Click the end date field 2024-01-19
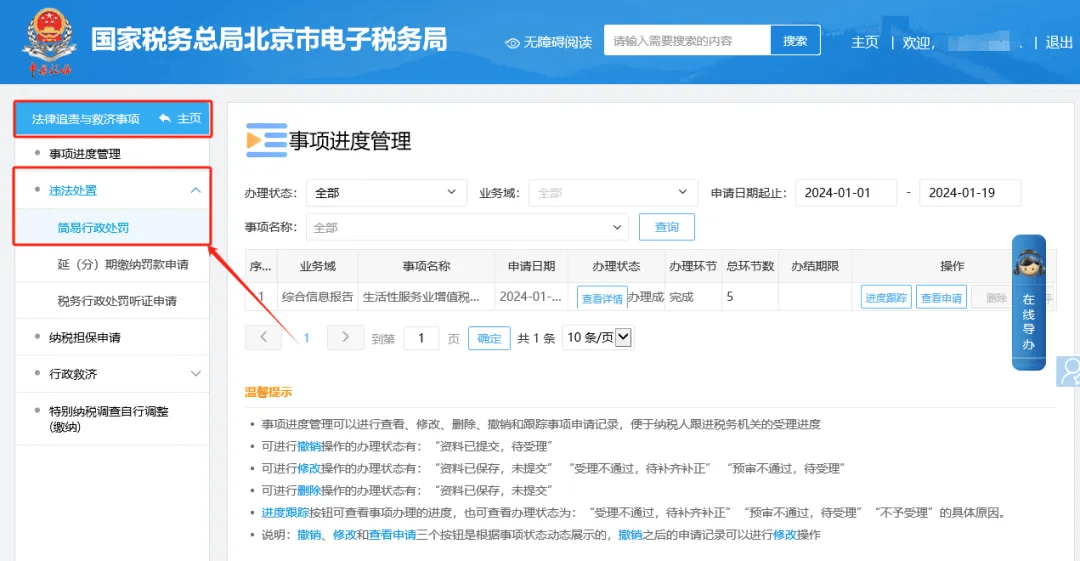This screenshot has width=1080, height=561. click(970, 193)
